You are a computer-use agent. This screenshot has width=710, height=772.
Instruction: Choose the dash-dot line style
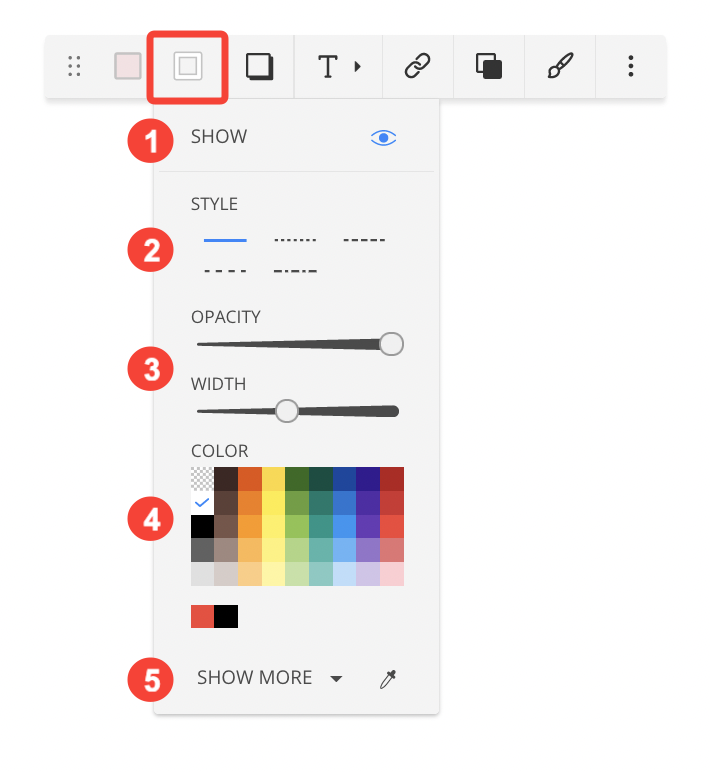point(295,271)
